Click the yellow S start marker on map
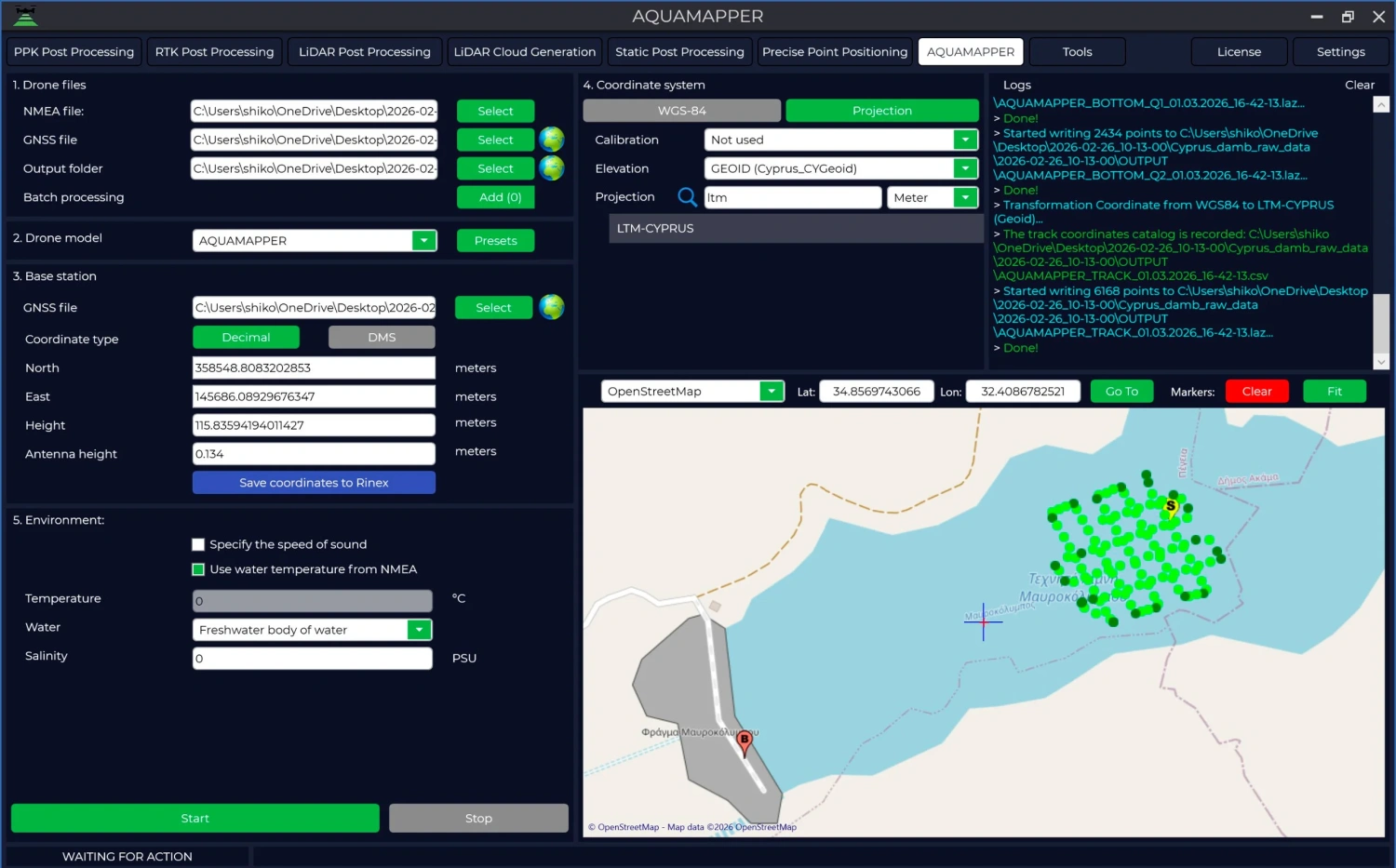This screenshot has height=868, width=1396. pyautogui.click(x=1171, y=508)
